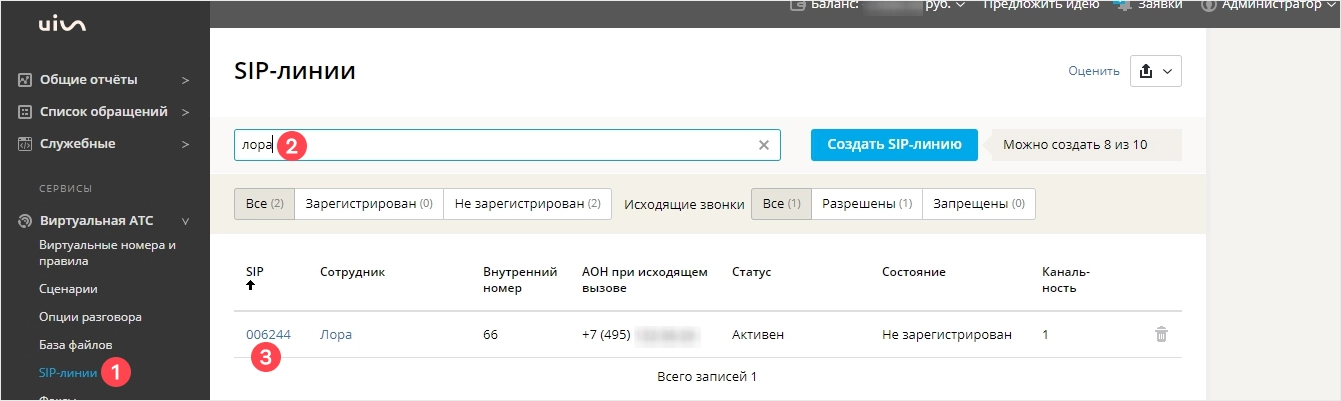Expand the Служебные section
This screenshot has height=401, width=1341.
[185, 144]
